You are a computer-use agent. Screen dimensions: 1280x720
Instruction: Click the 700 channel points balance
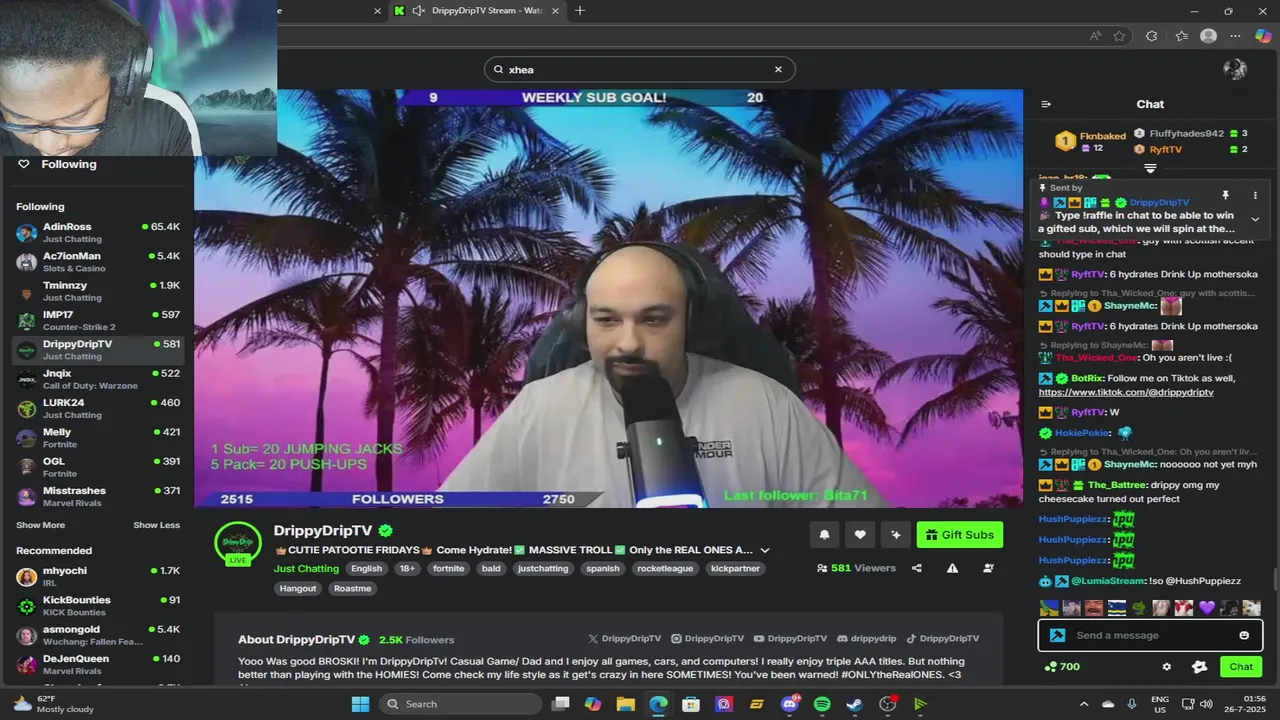click(1062, 667)
